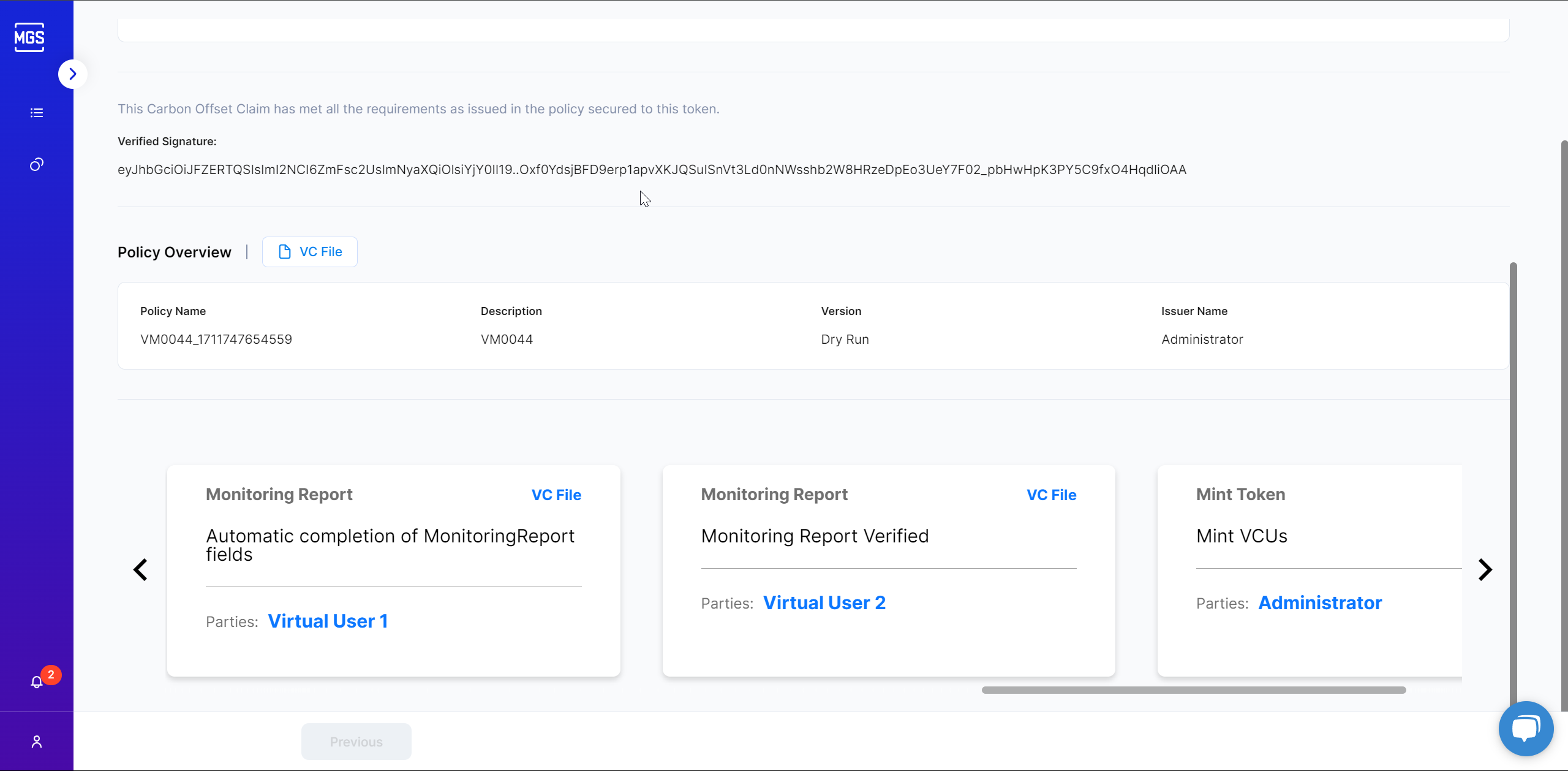Open the tokens coins icon in sidebar
Screen dimensions: 1568x771
pos(37,164)
